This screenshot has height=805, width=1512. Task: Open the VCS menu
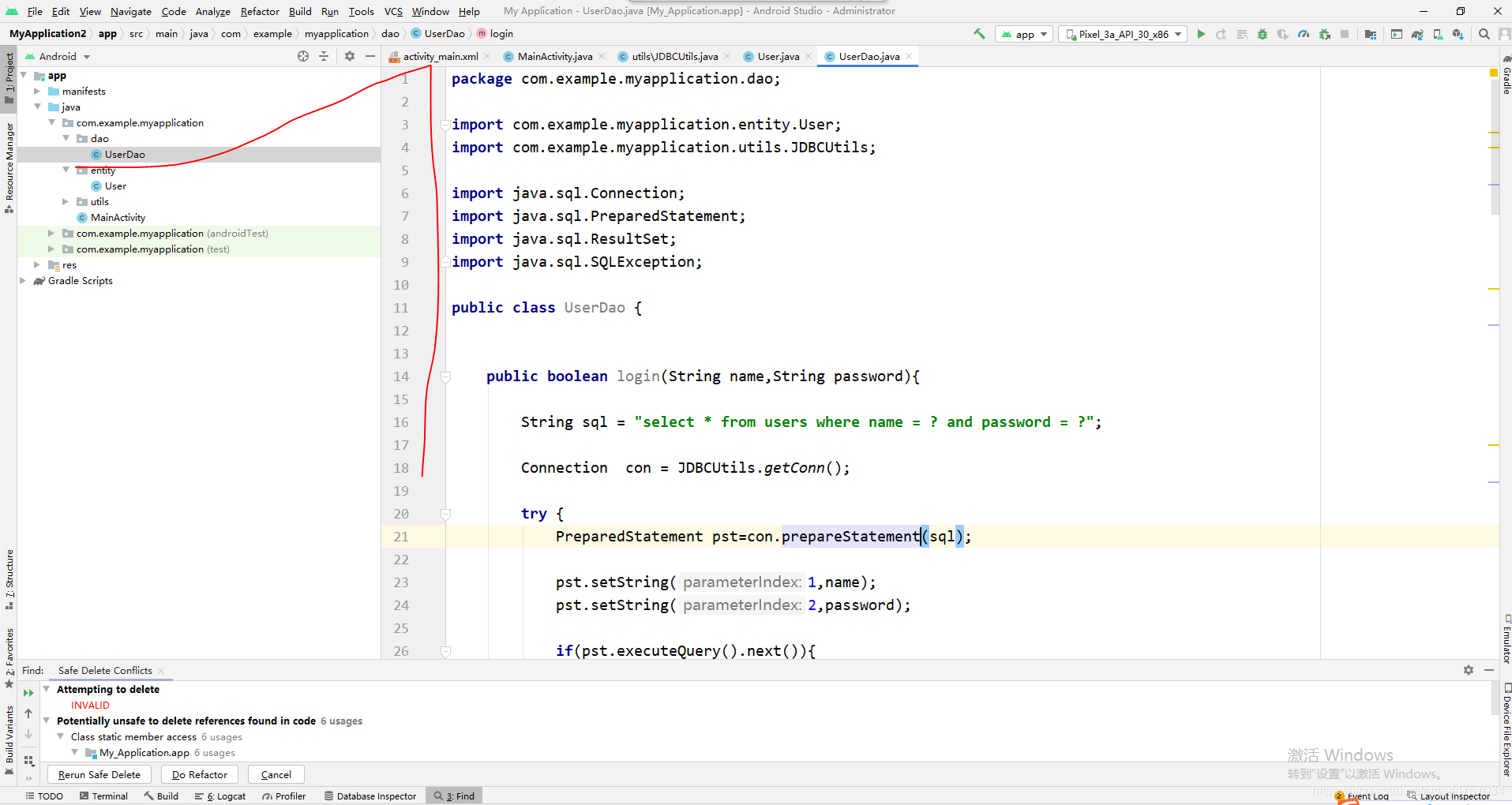(393, 11)
